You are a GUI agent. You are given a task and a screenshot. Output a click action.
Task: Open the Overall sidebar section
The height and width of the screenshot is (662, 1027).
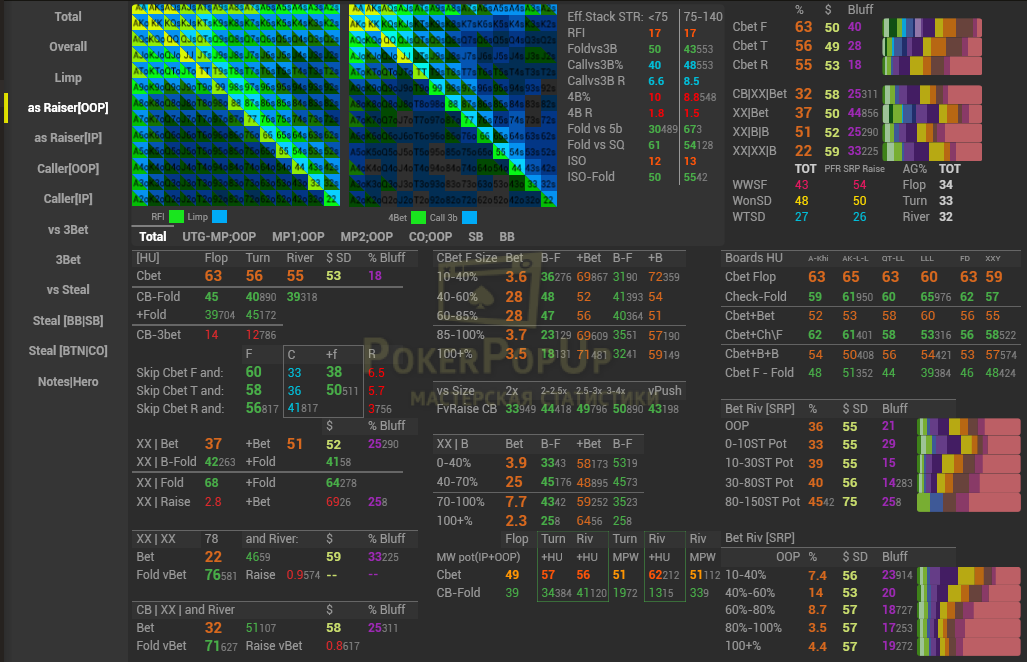click(x=68, y=47)
